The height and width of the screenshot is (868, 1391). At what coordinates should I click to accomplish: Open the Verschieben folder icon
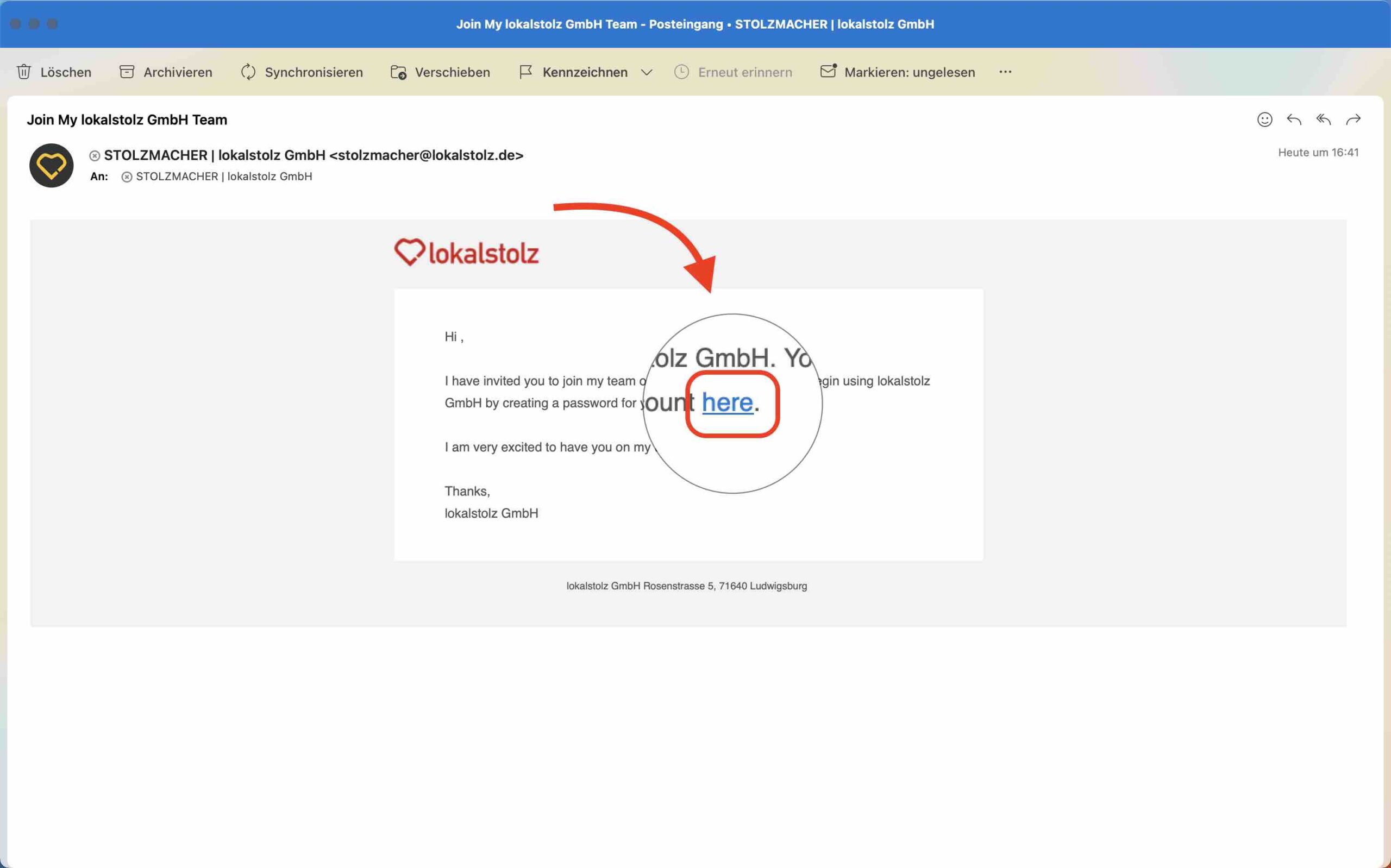(x=398, y=72)
